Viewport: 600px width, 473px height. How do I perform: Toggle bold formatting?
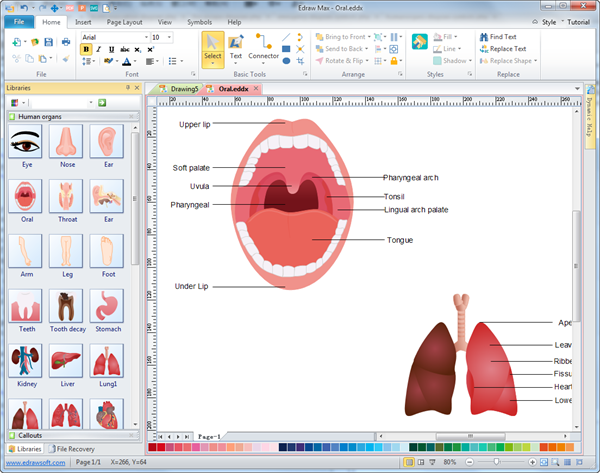[86, 49]
